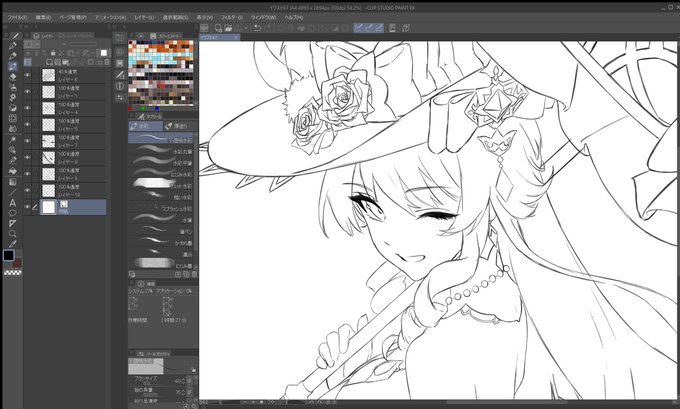
Task: Select the fill bucket tool
Action: (x=13, y=171)
